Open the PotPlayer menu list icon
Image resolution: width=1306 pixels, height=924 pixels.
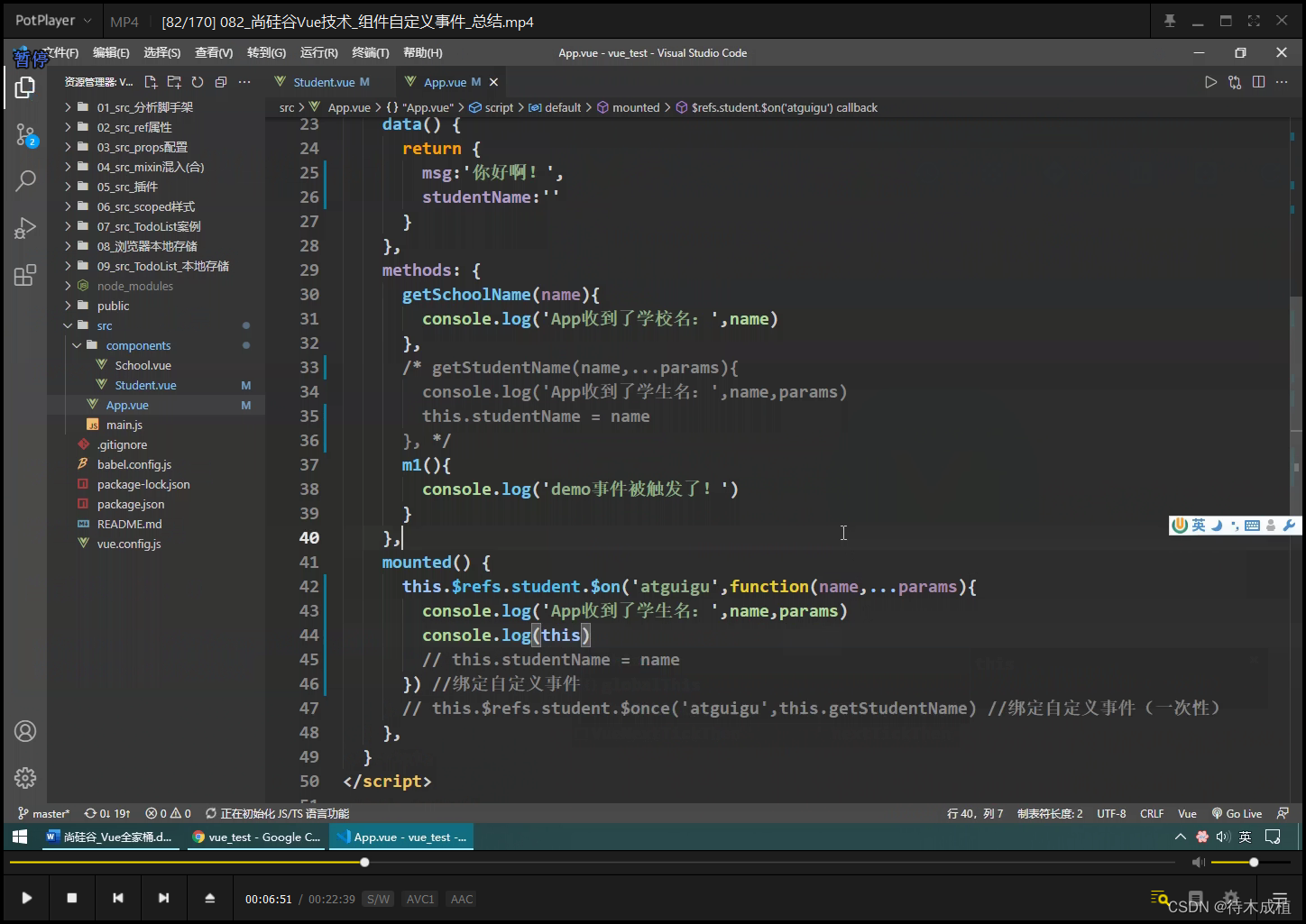point(1280,898)
